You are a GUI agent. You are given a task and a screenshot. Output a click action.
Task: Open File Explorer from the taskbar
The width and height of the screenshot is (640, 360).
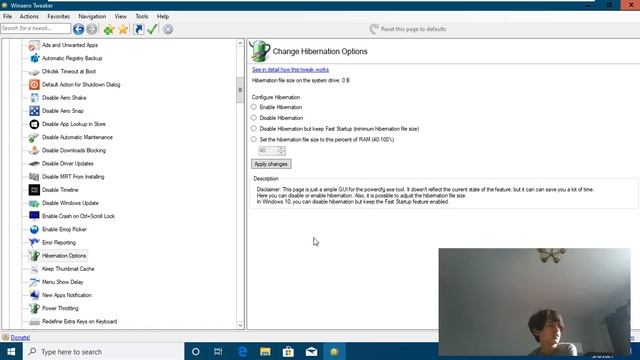[265, 351]
